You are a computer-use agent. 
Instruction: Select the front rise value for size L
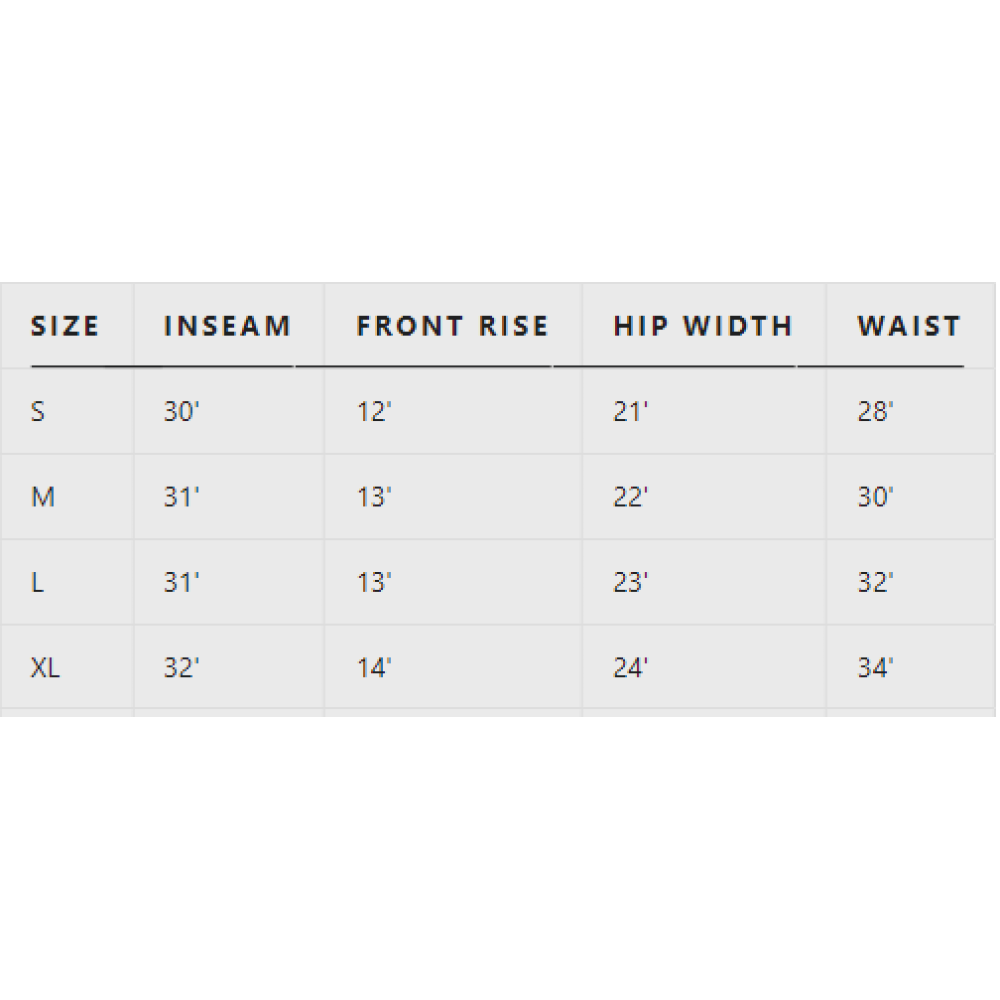(373, 582)
